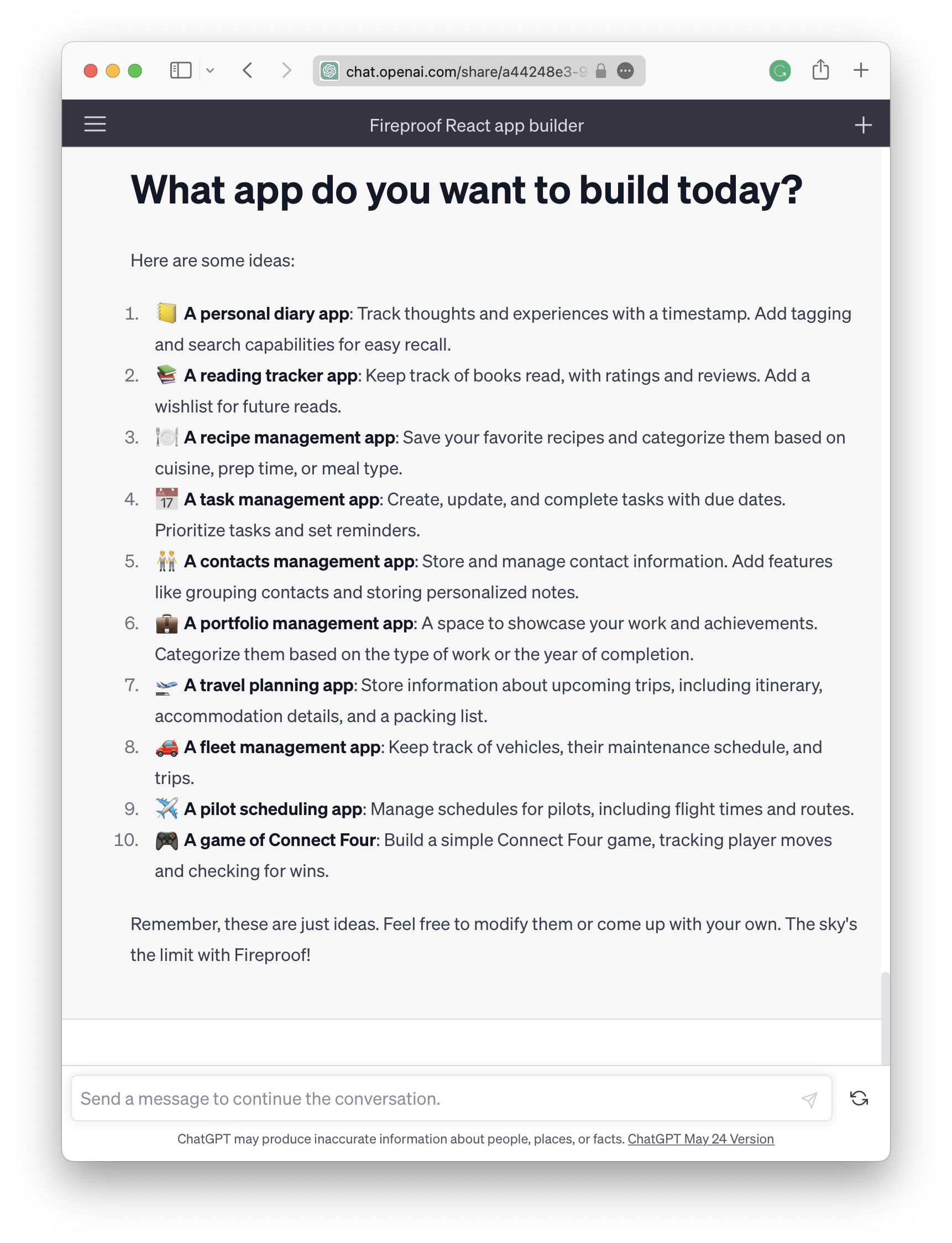Click the ChatGPT favicon in address bar

click(x=329, y=71)
